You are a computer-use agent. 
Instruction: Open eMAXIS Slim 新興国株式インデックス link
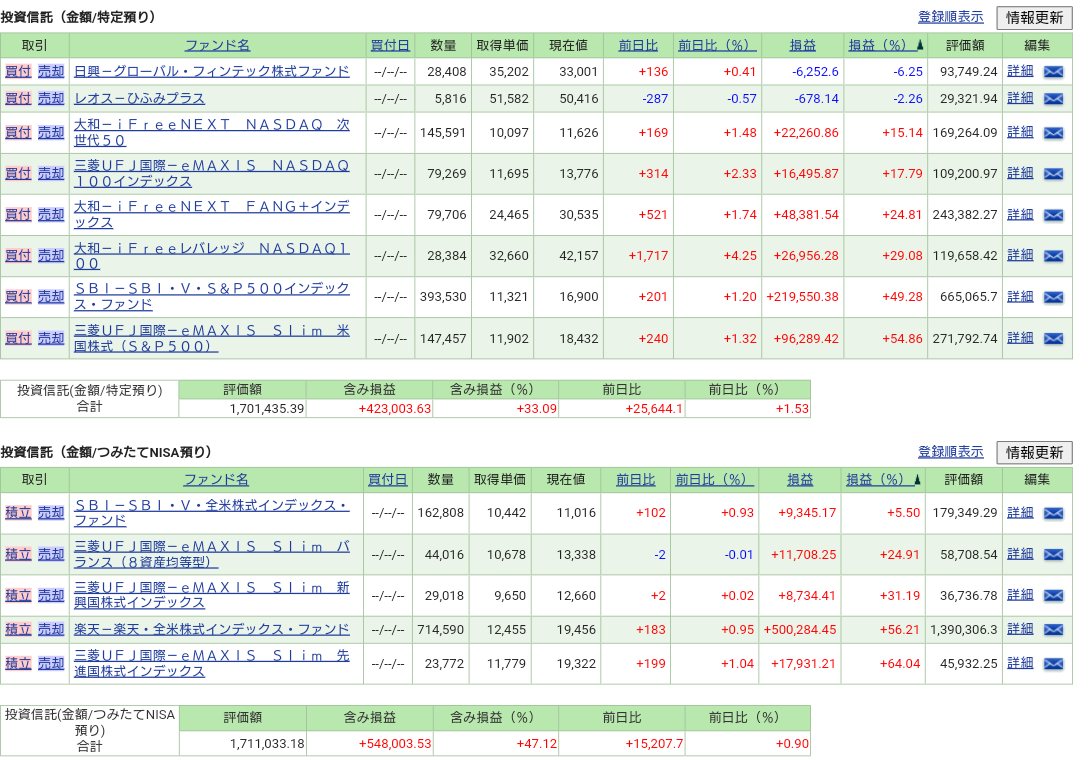212,595
